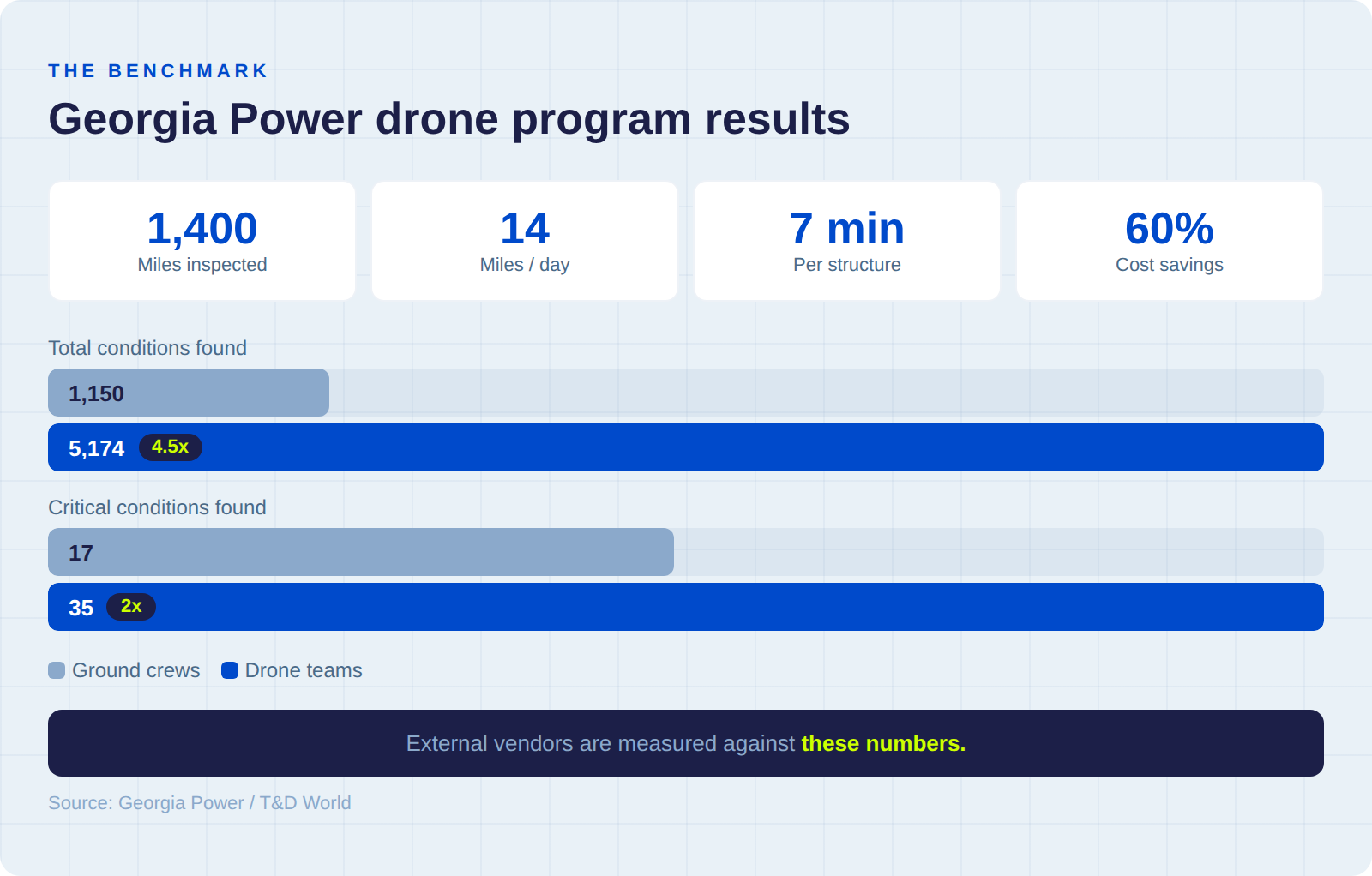Expand the Total conditions found section
This screenshot has height=876, width=1372.
pyautogui.click(x=147, y=348)
